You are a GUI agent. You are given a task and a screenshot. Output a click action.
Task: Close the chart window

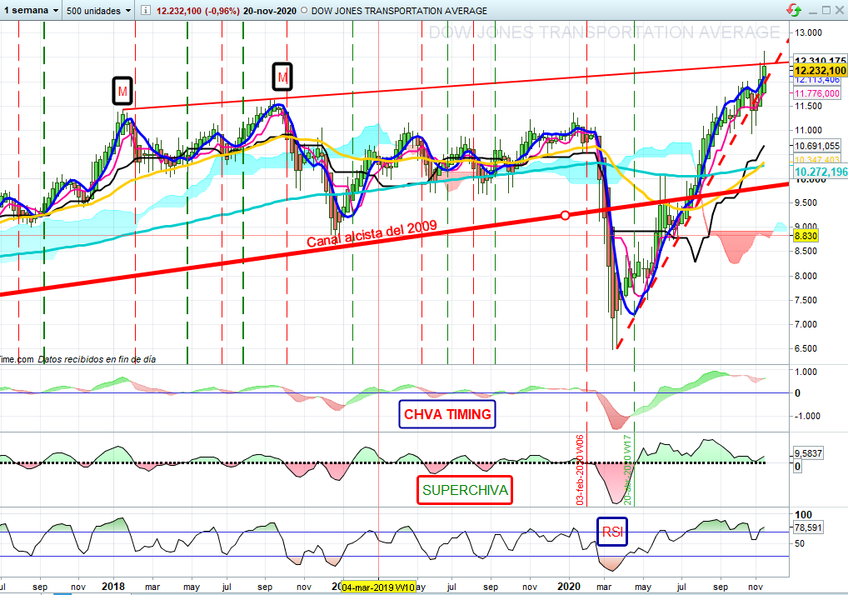[x=839, y=10]
